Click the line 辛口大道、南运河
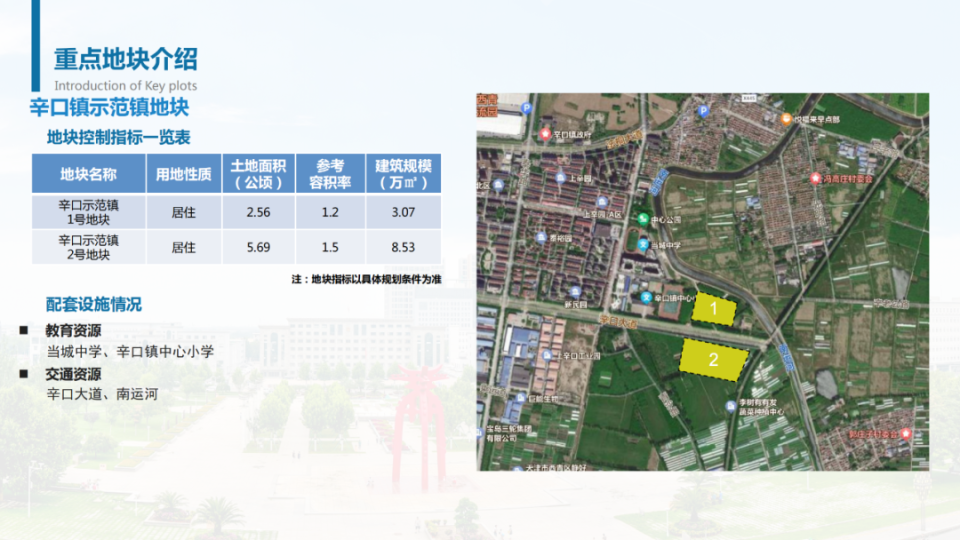The height and width of the screenshot is (540, 960). 102,394
